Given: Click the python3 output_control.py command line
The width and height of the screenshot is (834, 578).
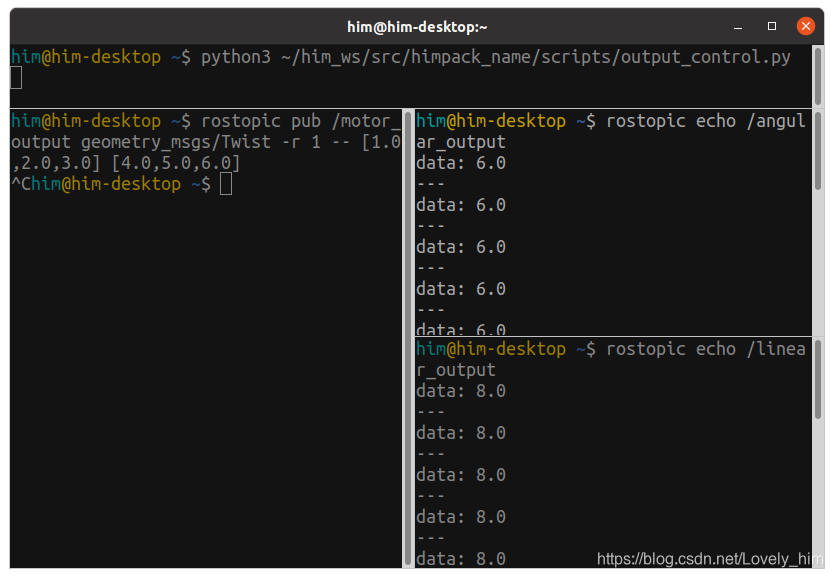Looking at the screenshot, I should point(401,57).
